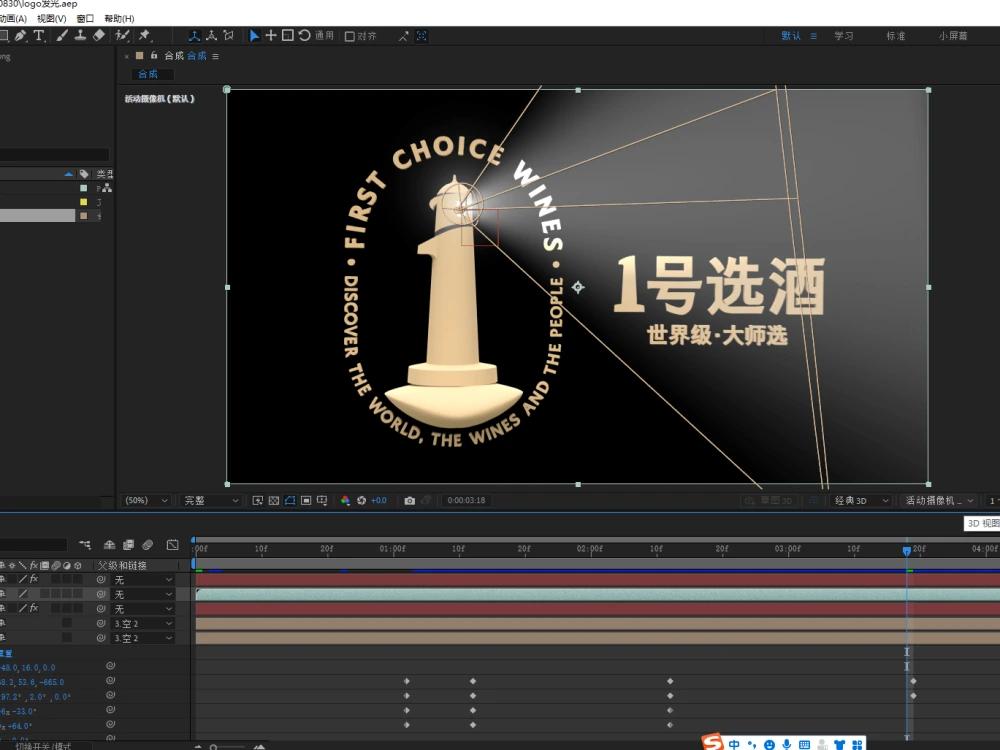Open the IME emoji icon
1000x750 pixels.
point(770,744)
